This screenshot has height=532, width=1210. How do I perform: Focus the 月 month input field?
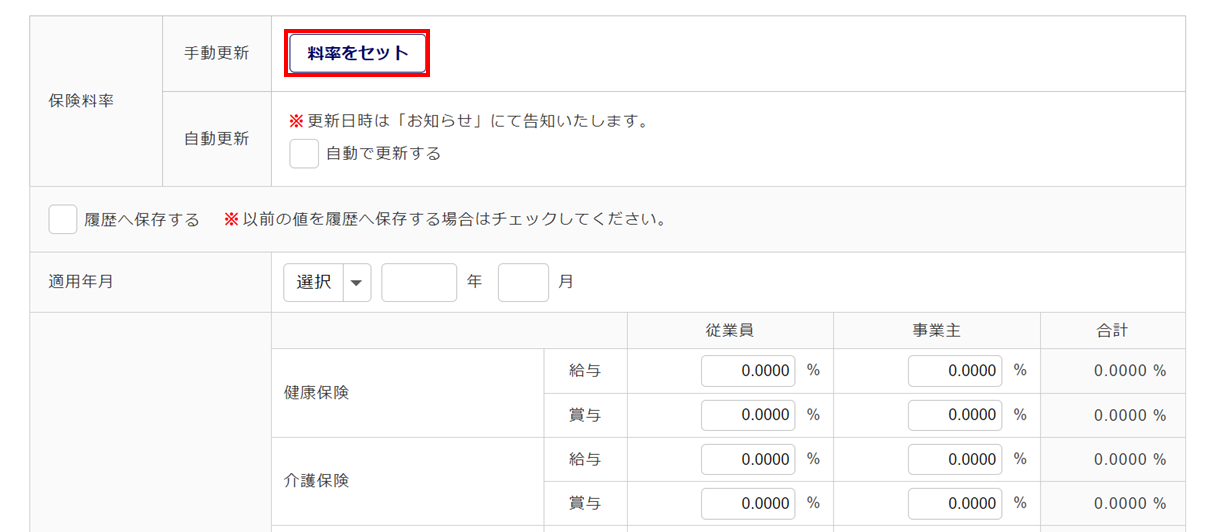523,282
